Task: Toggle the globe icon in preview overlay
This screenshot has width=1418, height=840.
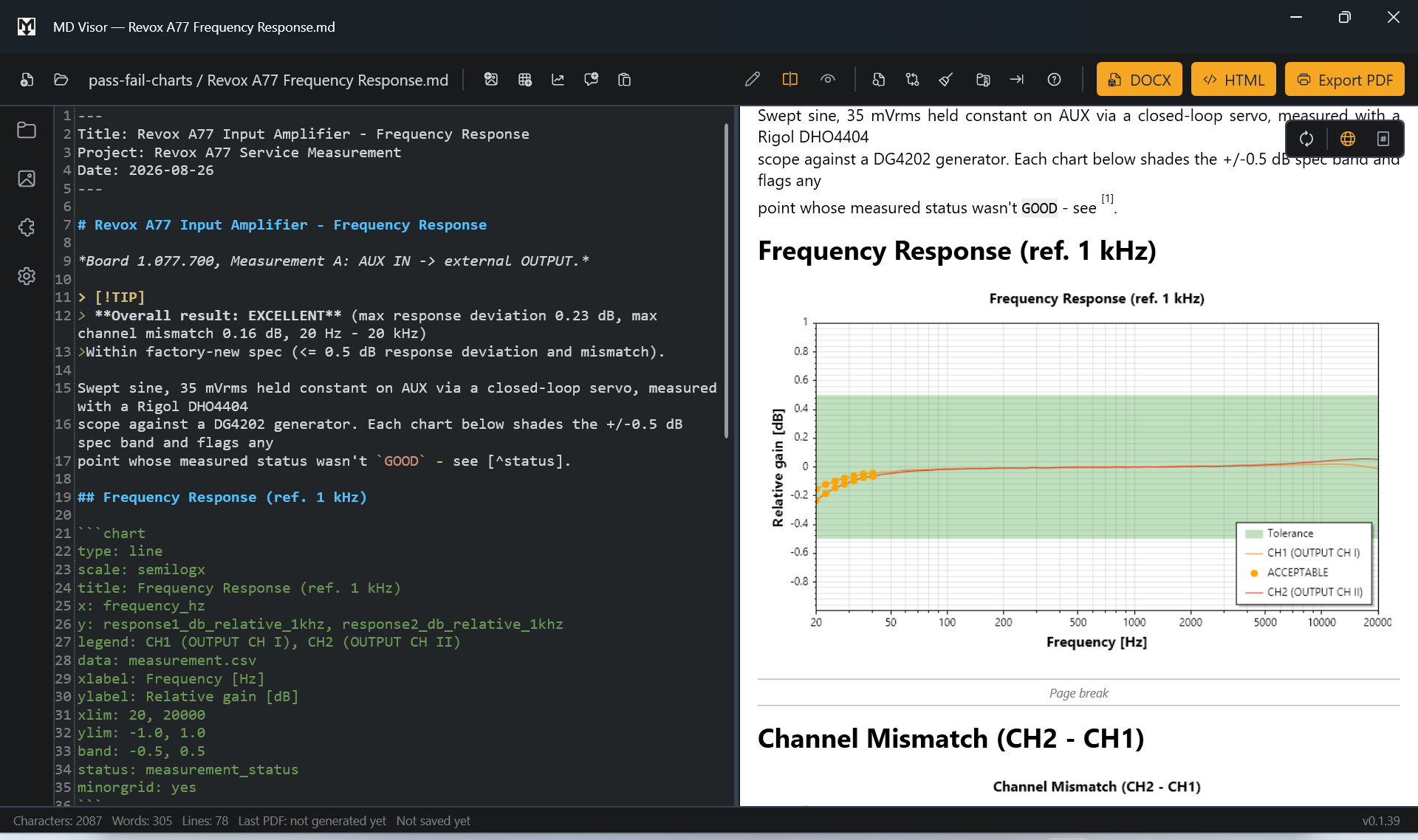Action: coord(1348,139)
